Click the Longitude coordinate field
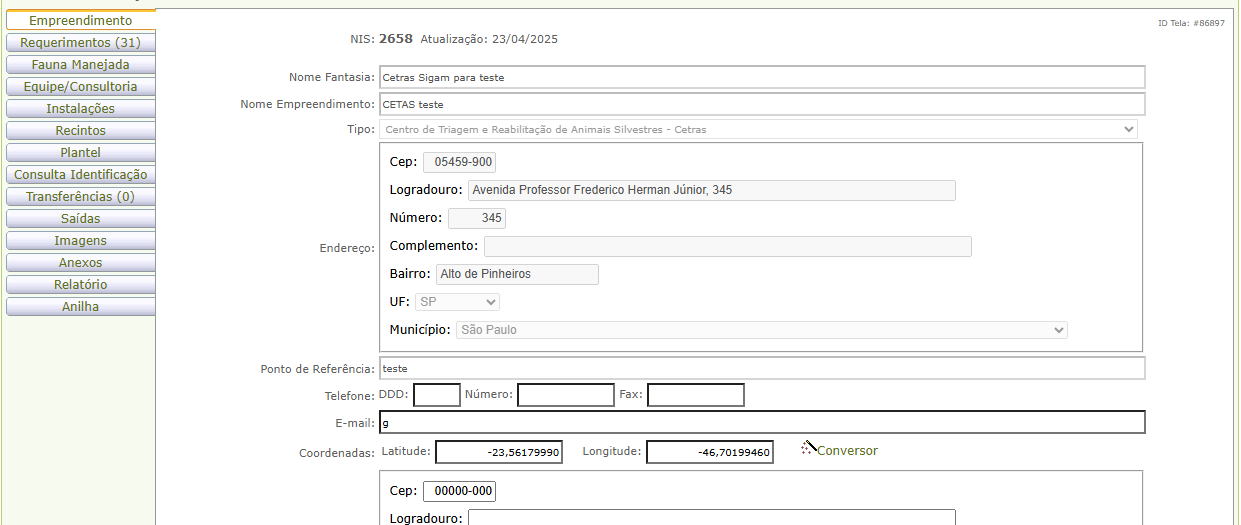This screenshot has width=1241, height=525. pyautogui.click(x=709, y=453)
